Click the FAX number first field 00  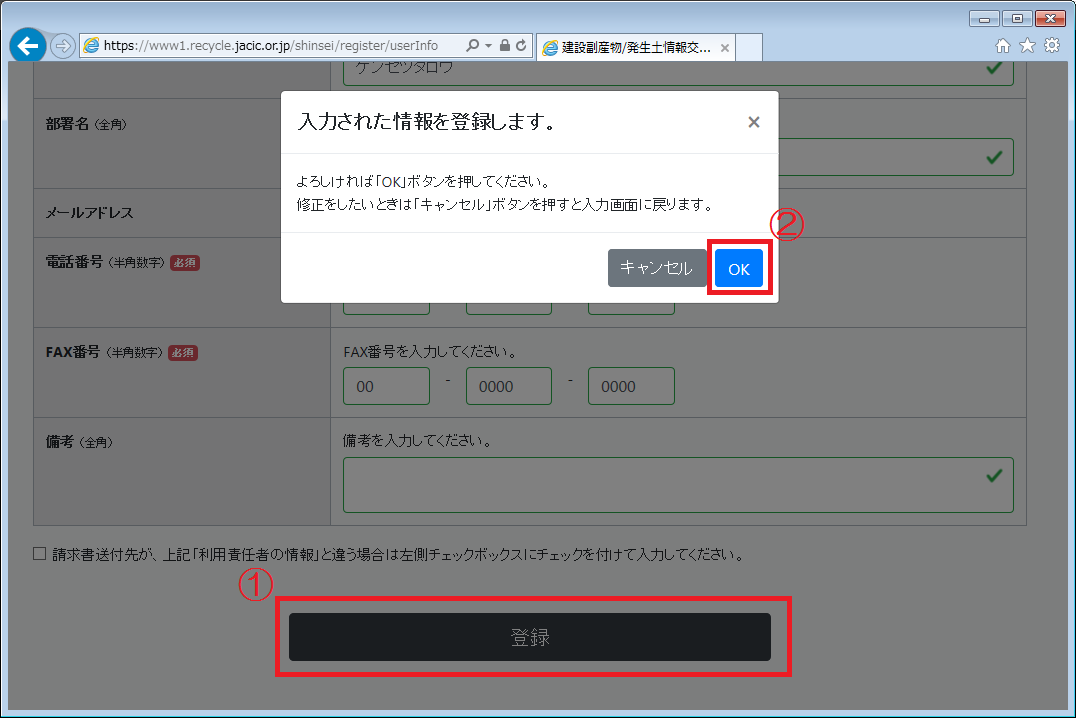(386, 386)
